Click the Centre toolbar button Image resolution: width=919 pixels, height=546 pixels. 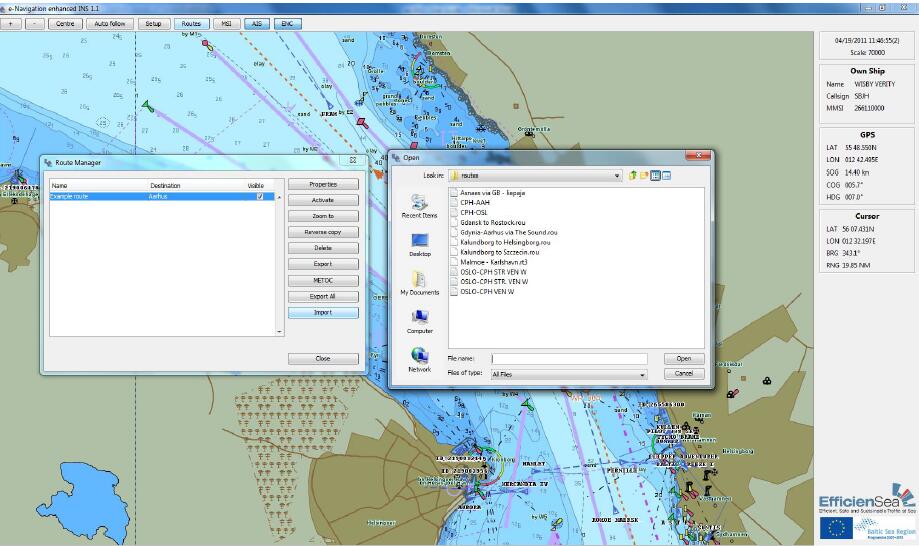coord(65,24)
